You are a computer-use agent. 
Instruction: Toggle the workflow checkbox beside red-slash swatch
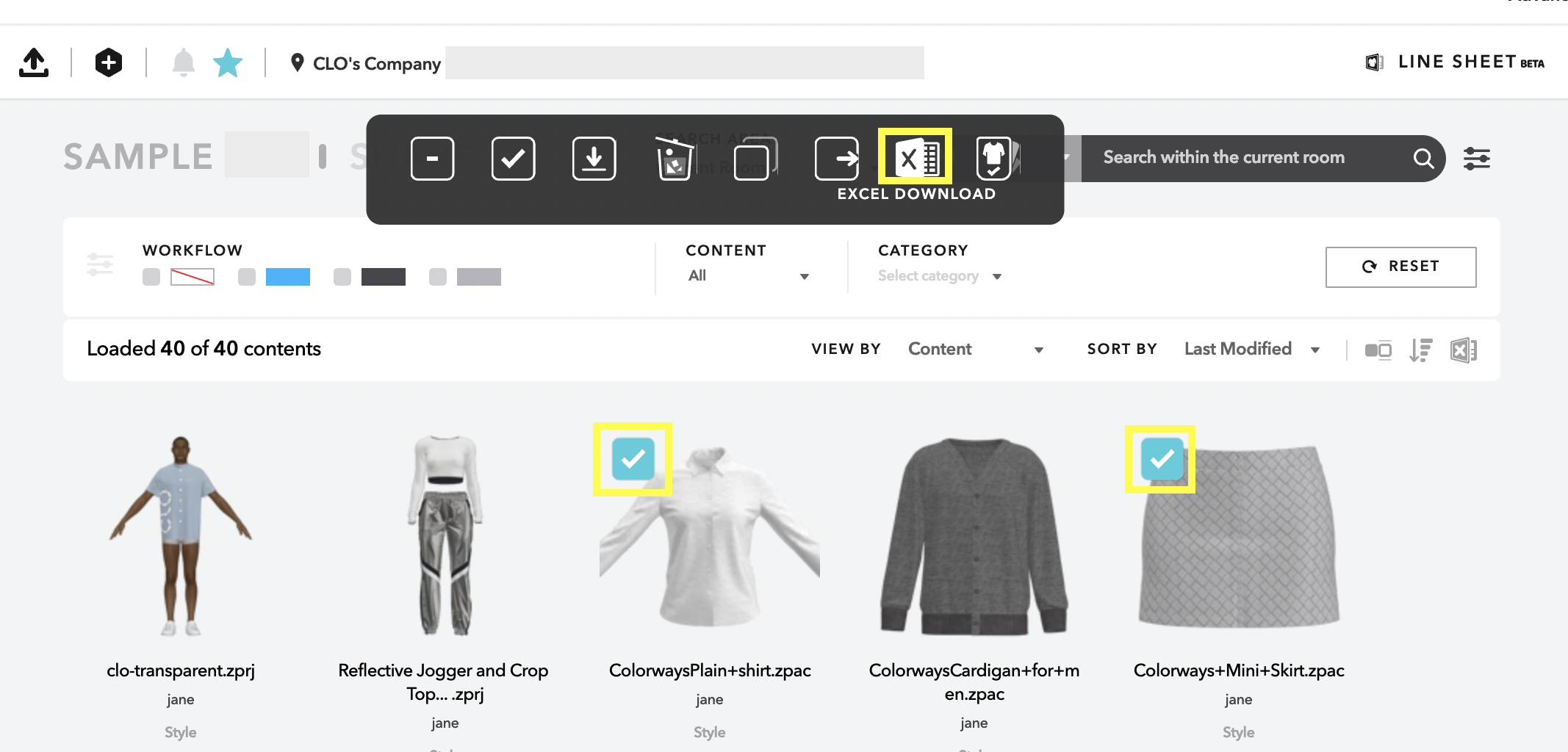151,277
